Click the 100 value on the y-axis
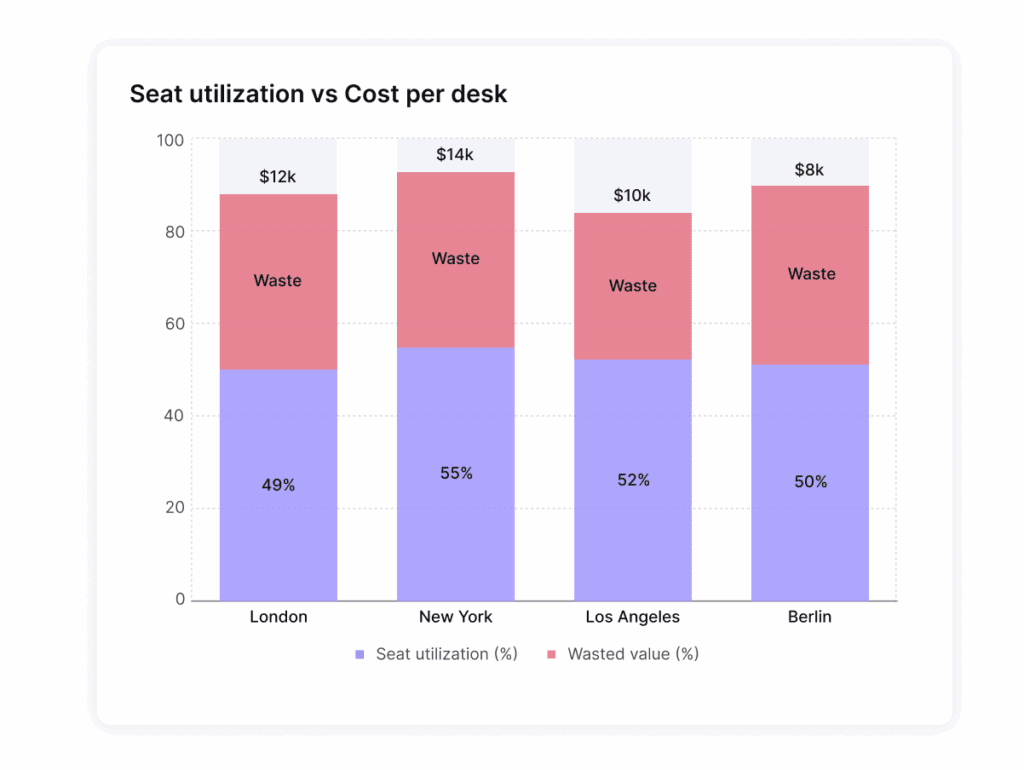Viewport: 1024px width, 770px height. point(171,140)
